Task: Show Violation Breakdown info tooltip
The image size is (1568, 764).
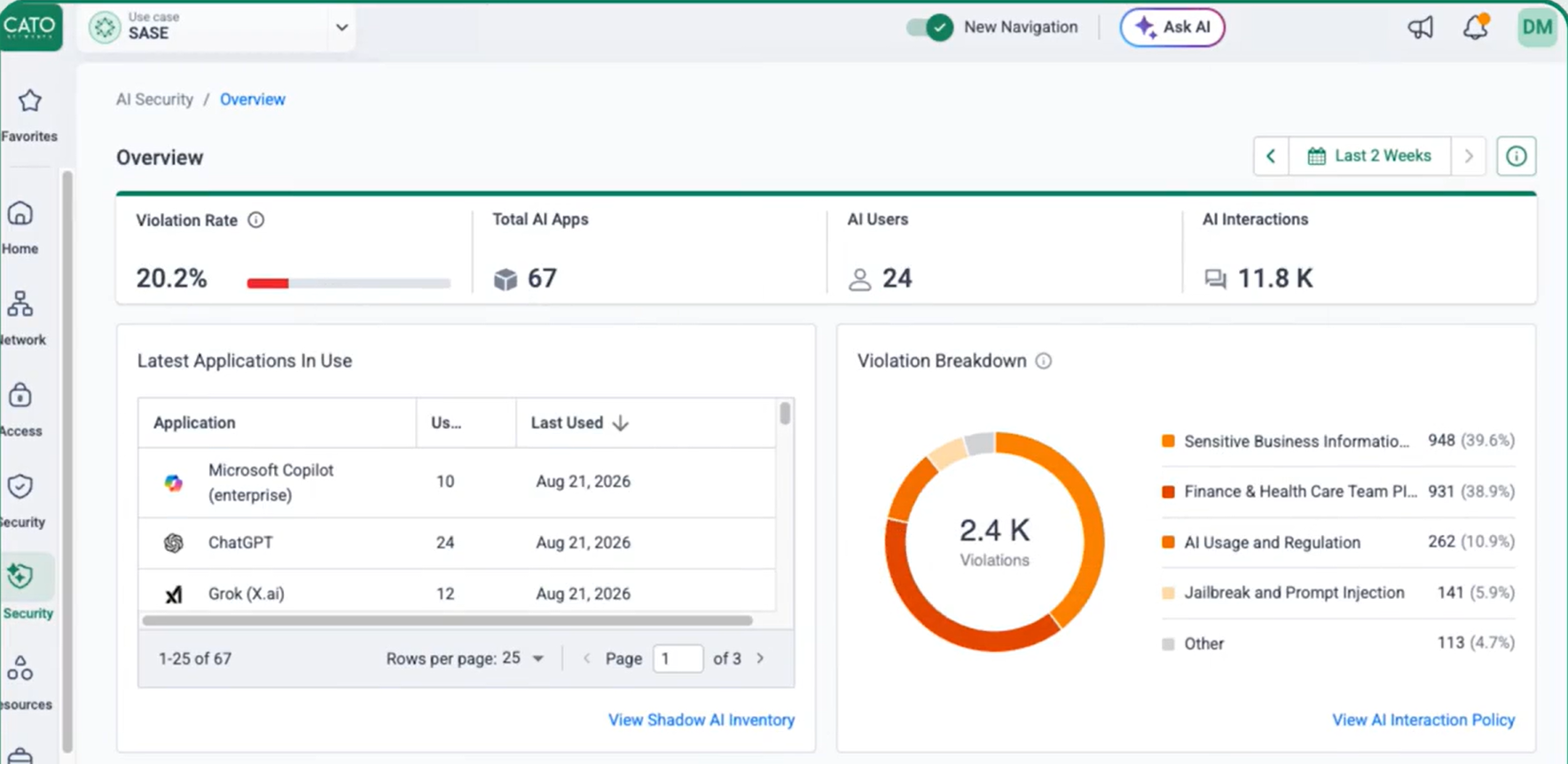Action: click(x=1044, y=361)
